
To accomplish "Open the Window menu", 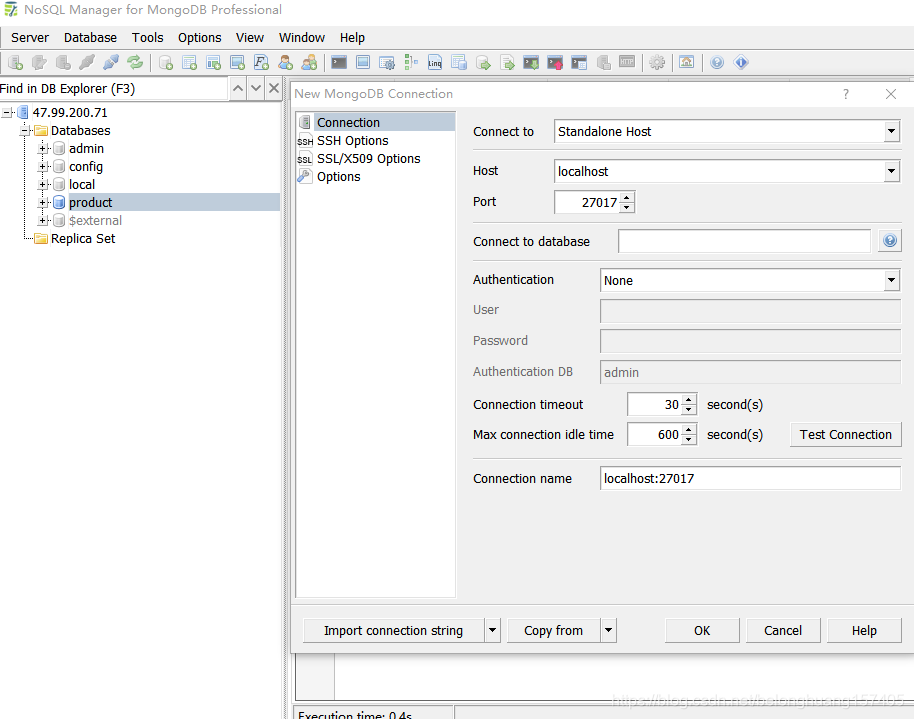I will pos(301,38).
